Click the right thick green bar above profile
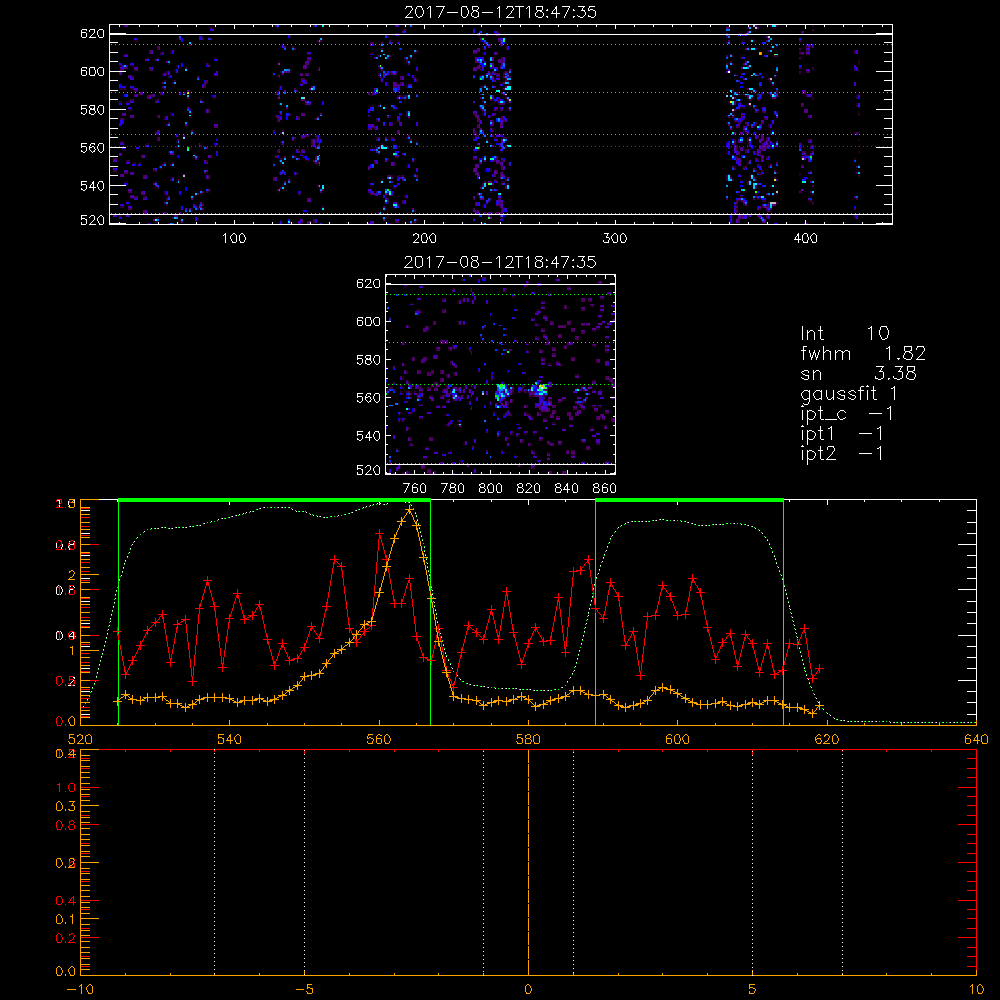 click(x=689, y=500)
